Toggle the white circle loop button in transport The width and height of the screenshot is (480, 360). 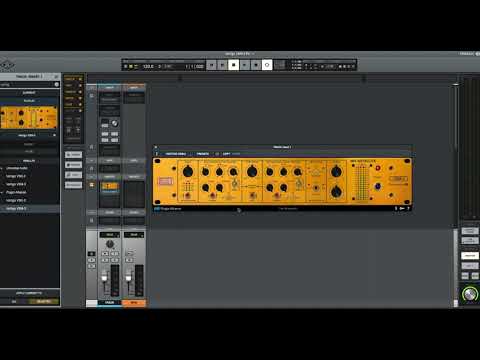coord(267,65)
